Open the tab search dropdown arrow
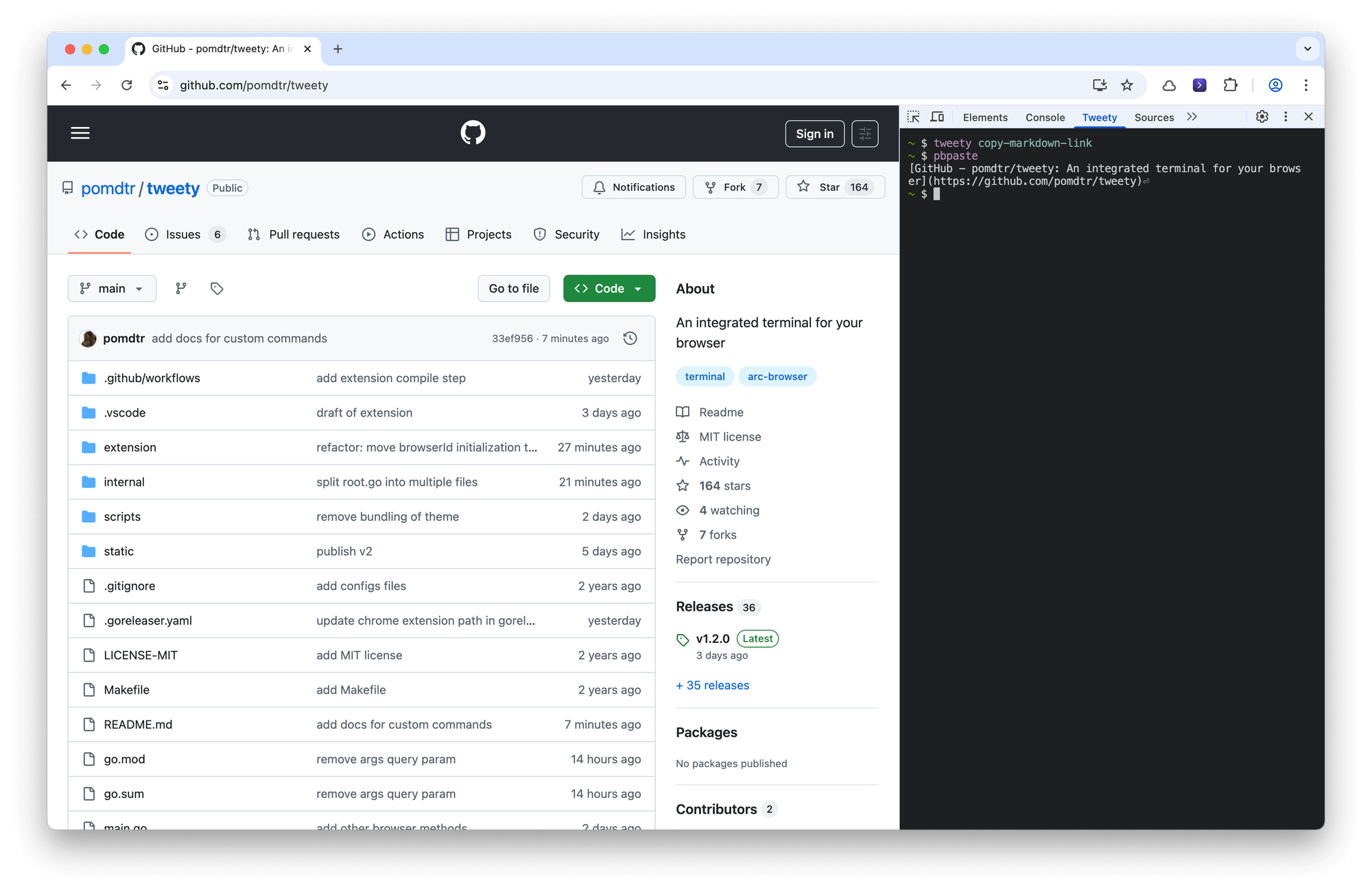Screen dimensions: 1372x892 click(x=1308, y=49)
